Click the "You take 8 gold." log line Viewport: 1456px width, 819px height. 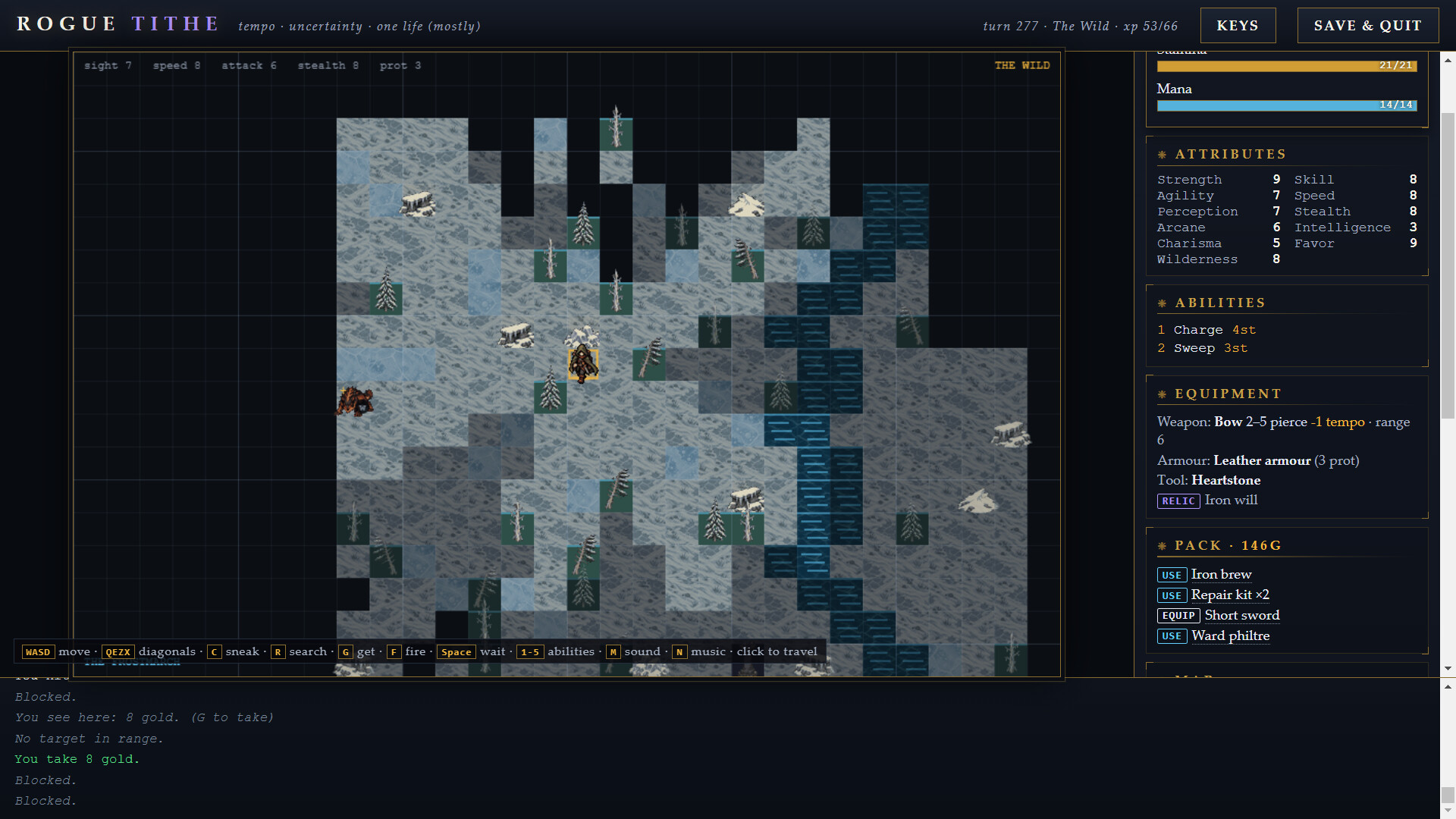(x=77, y=759)
